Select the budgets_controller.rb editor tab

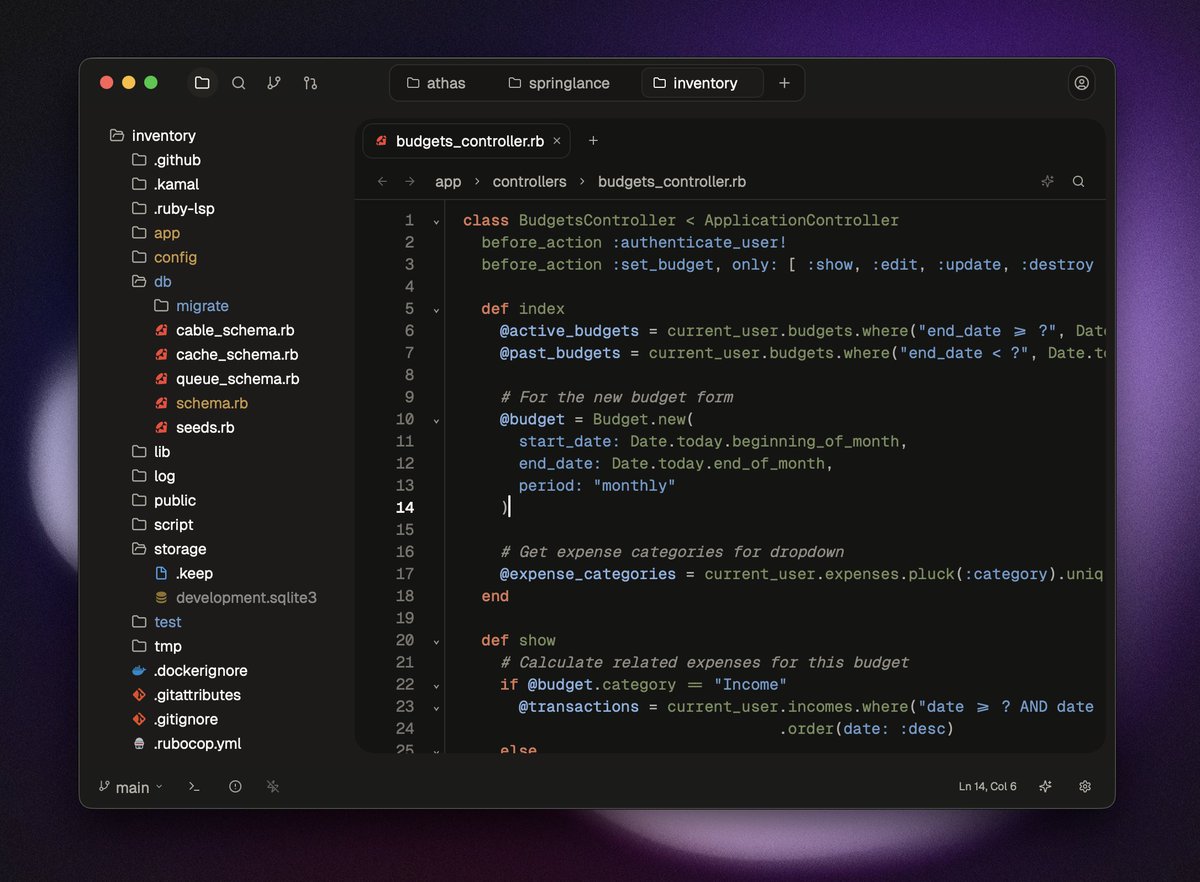pos(466,141)
